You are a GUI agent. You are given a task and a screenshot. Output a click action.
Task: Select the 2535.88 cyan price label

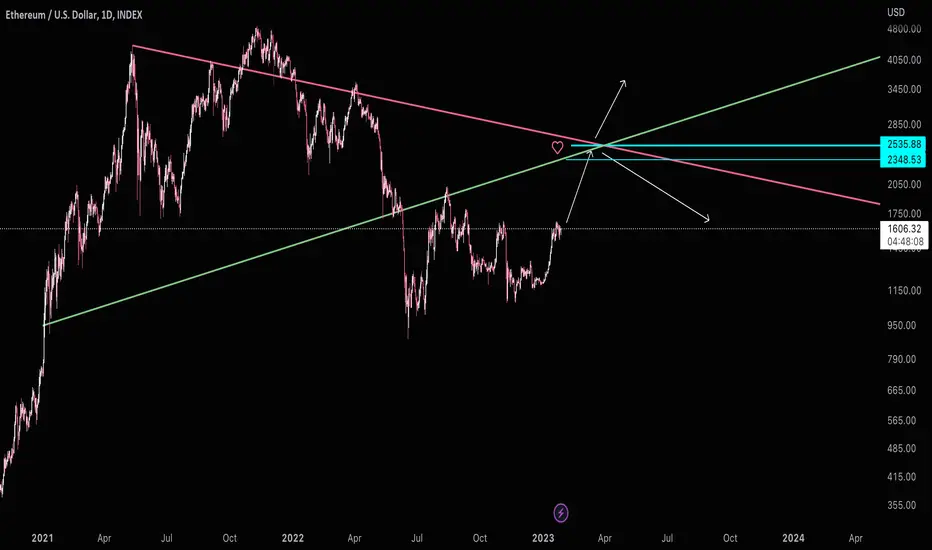click(x=903, y=144)
